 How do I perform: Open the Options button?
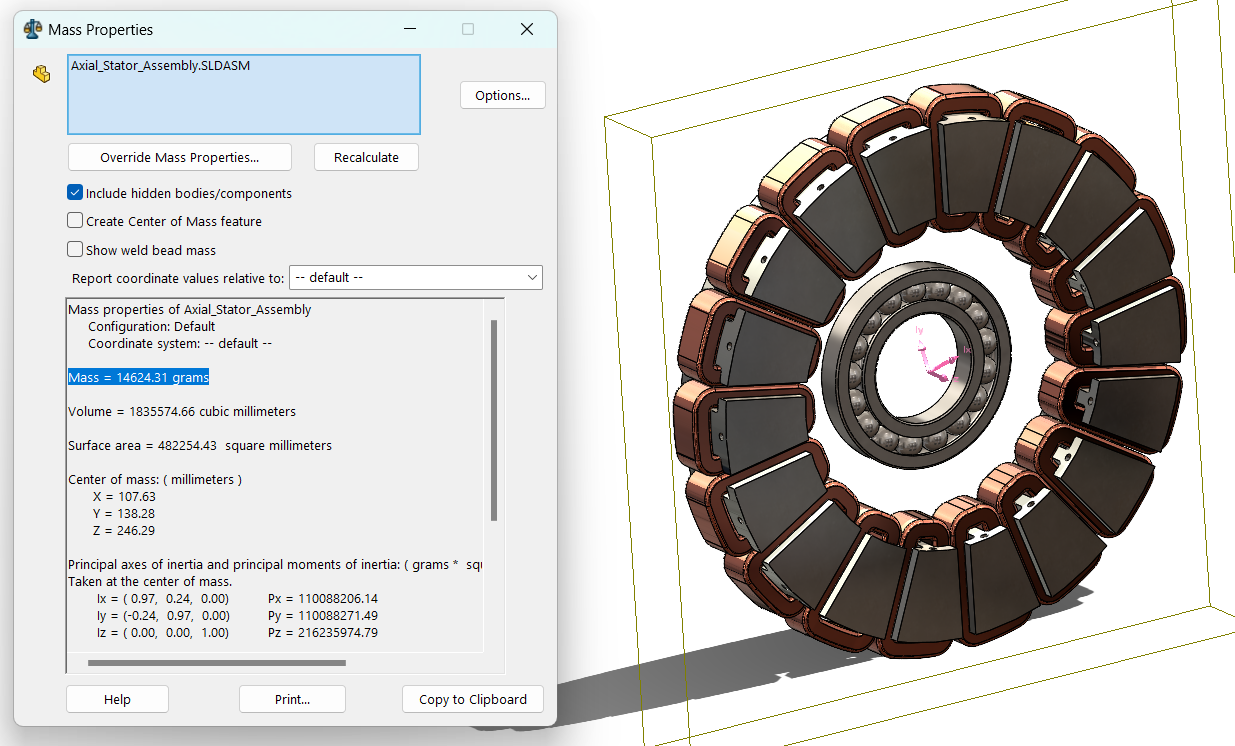point(502,96)
